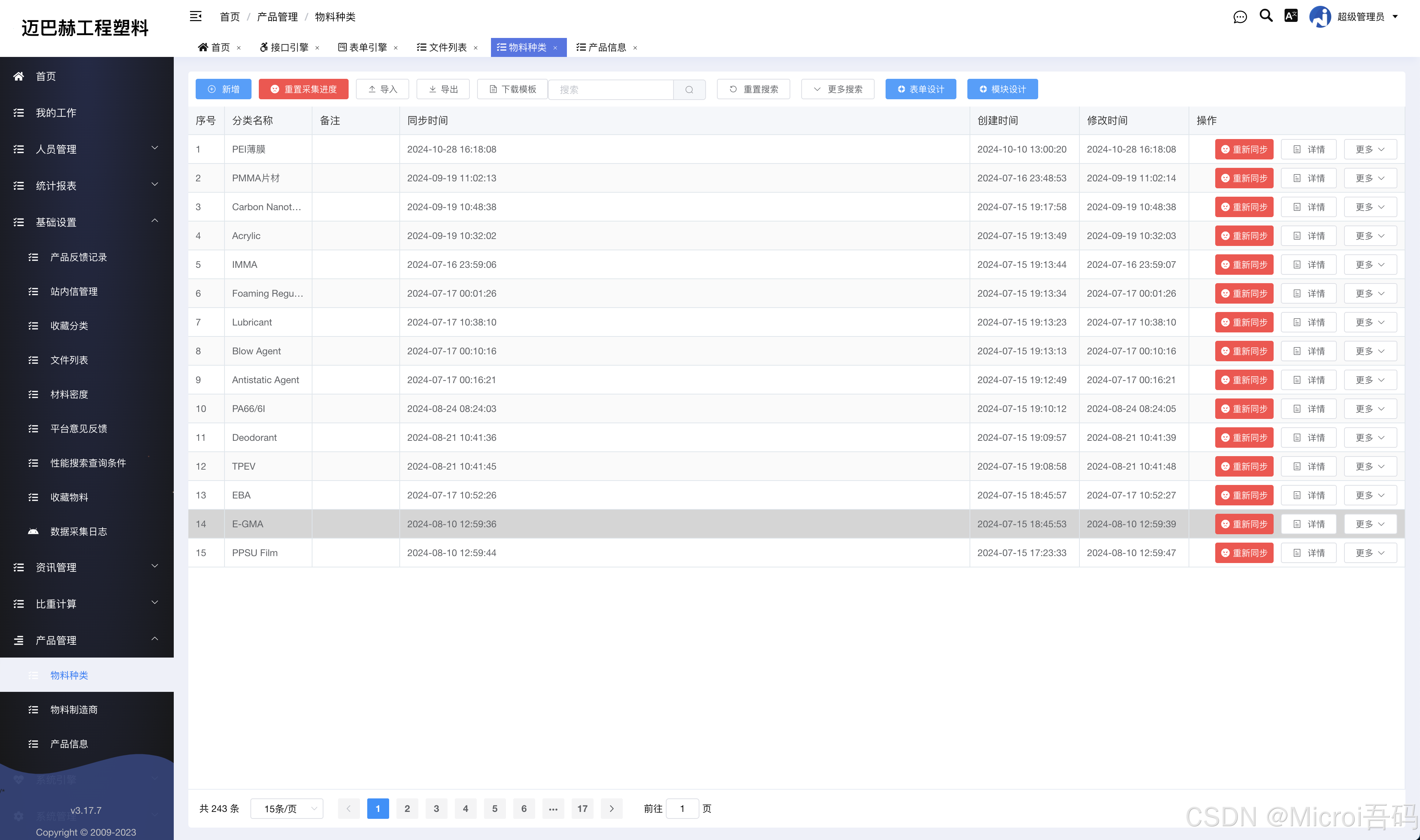This screenshot has height=840, width=1420.
Task: Click the magnifier search icon in header
Action: click(x=1266, y=16)
